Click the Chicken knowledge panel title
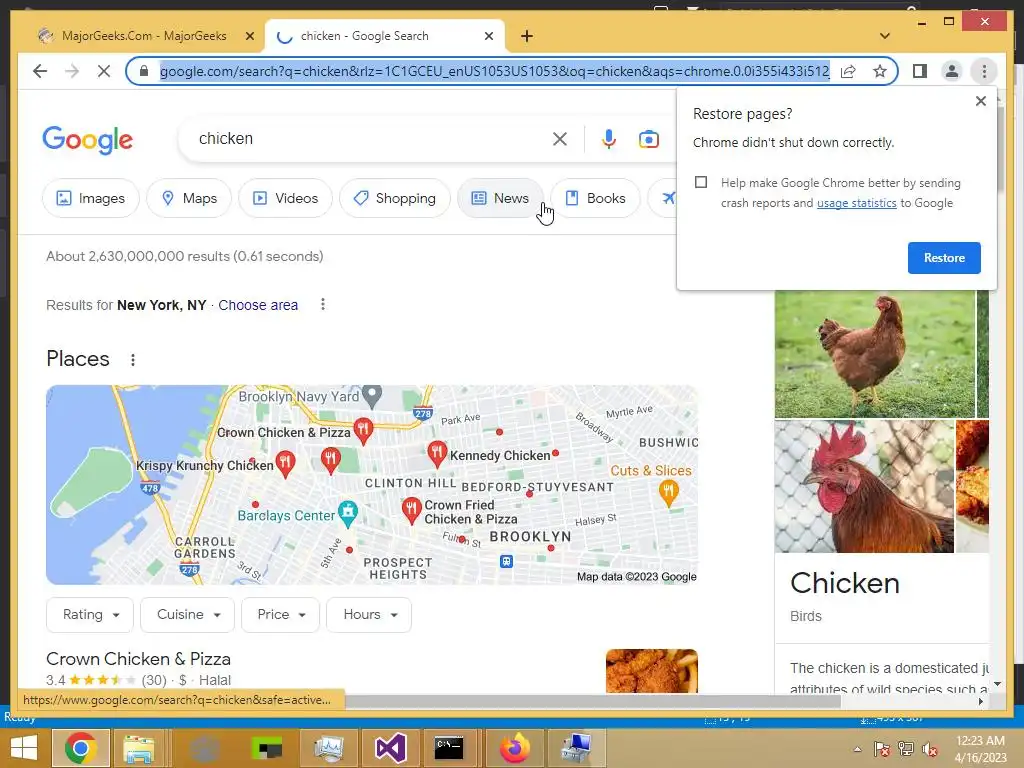 [x=844, y=583]
